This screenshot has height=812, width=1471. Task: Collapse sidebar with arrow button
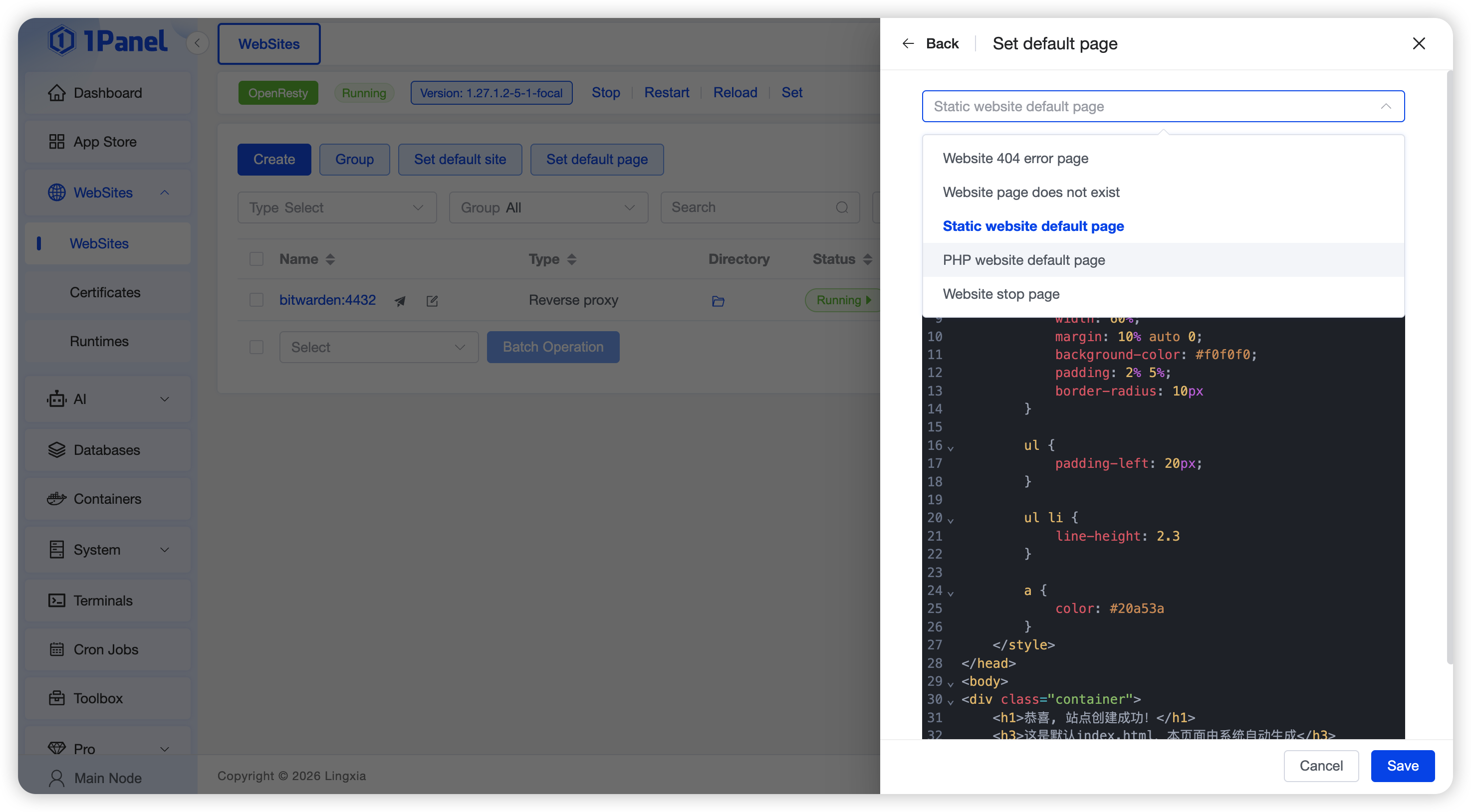(197, 43)
